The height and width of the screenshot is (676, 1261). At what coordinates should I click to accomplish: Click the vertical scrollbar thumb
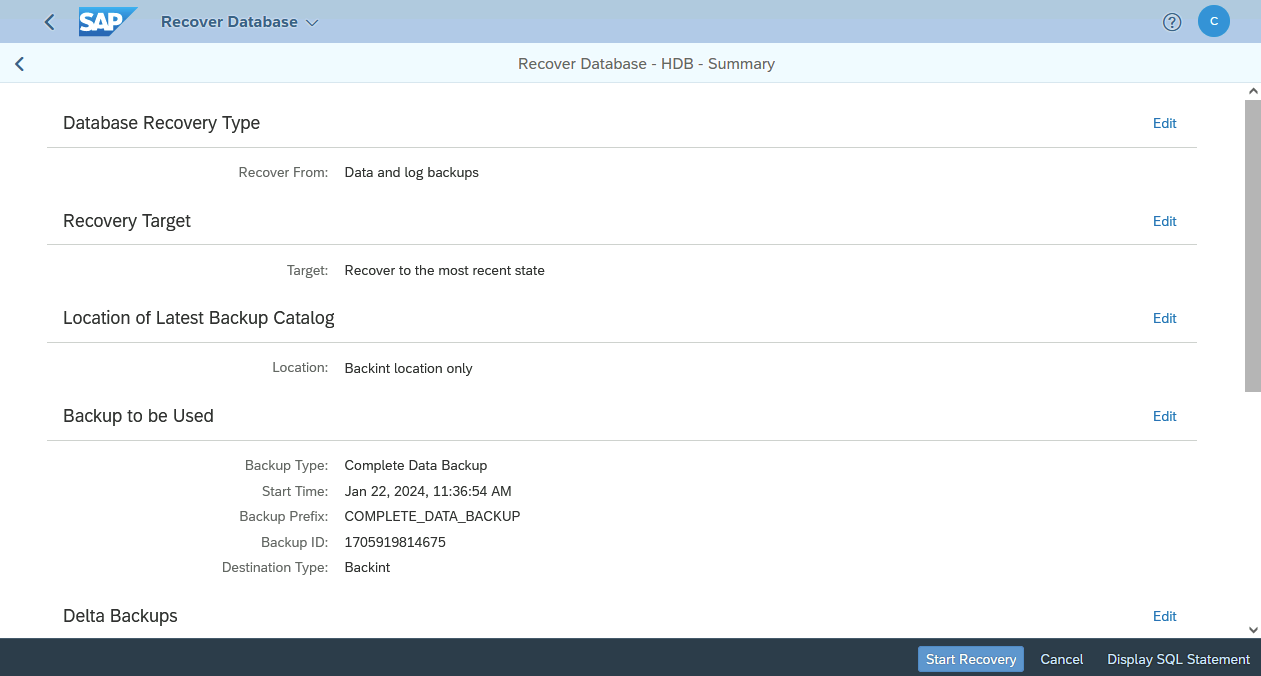click(x=1253, y=240)
